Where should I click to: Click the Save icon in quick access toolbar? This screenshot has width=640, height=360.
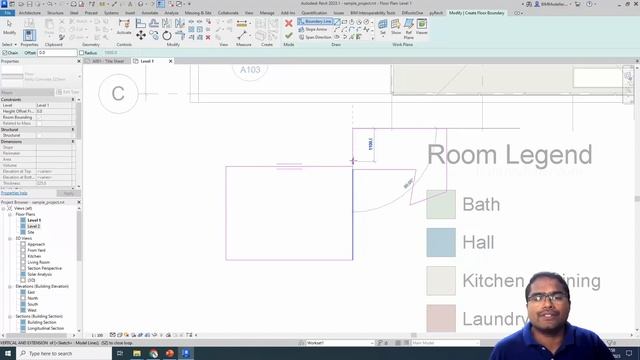click(x=29, y=4)
